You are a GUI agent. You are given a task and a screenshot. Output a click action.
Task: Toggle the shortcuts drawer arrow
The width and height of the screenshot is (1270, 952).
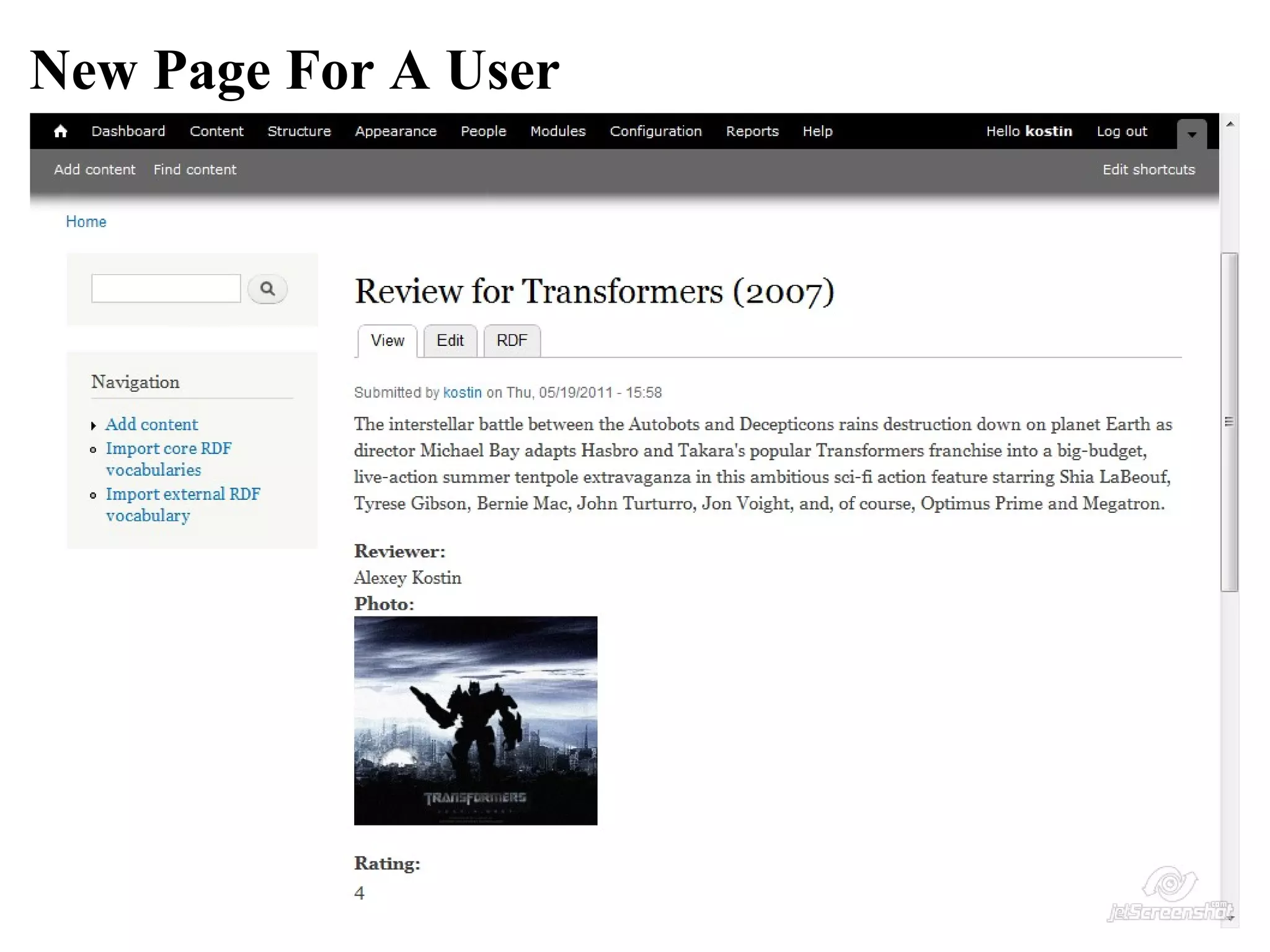[x=1191, y=134]
